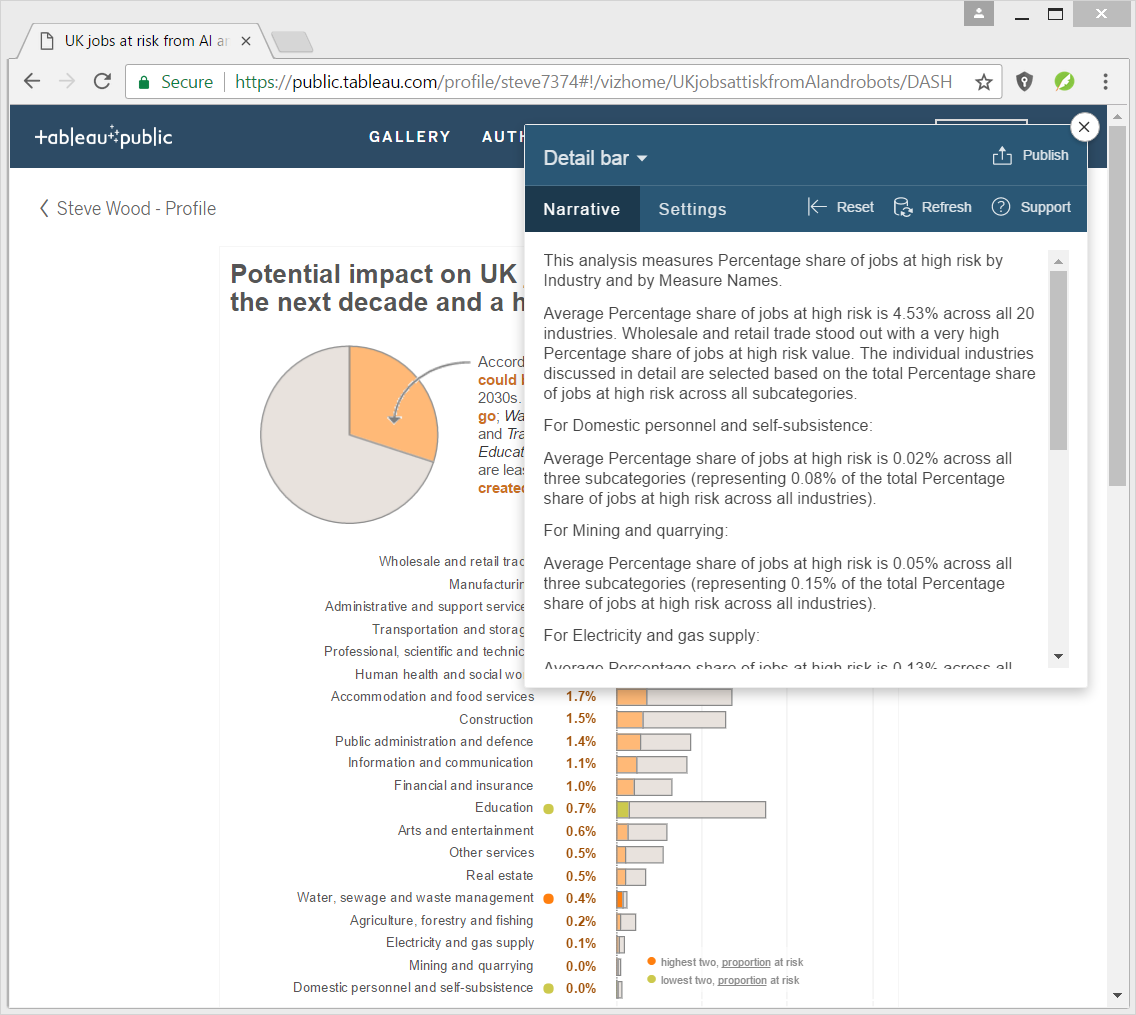This screenshot has height=1015, width=1136.
Task: Open Support via question mark icon
Action: click(1000, 207)
